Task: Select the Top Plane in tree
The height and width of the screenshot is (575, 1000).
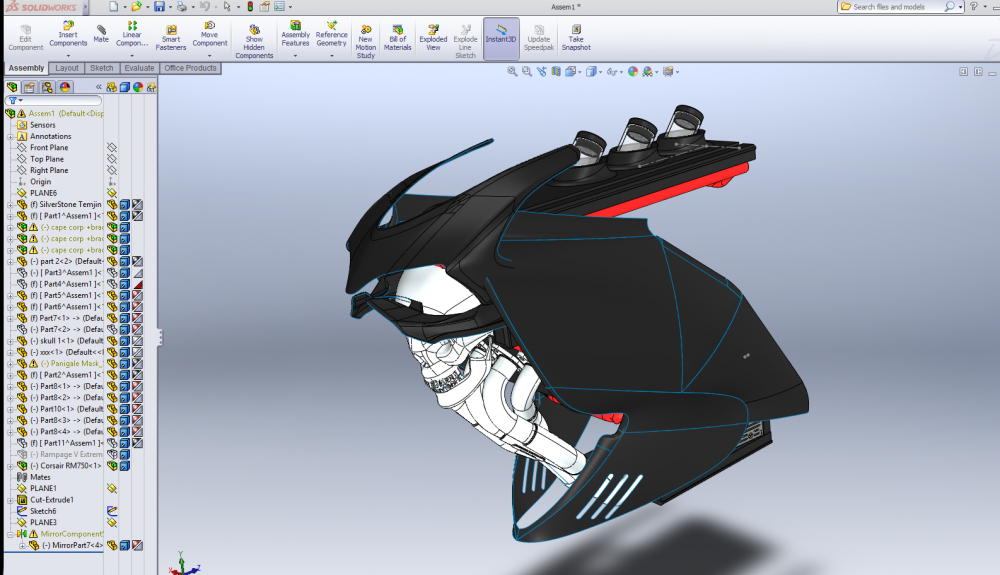Action: click(x=46, y=159)
